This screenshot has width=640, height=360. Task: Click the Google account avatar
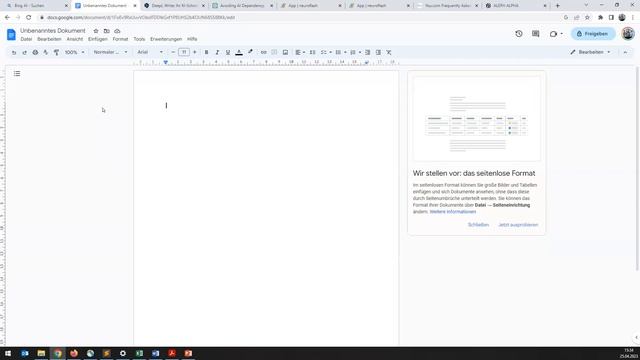628,33
